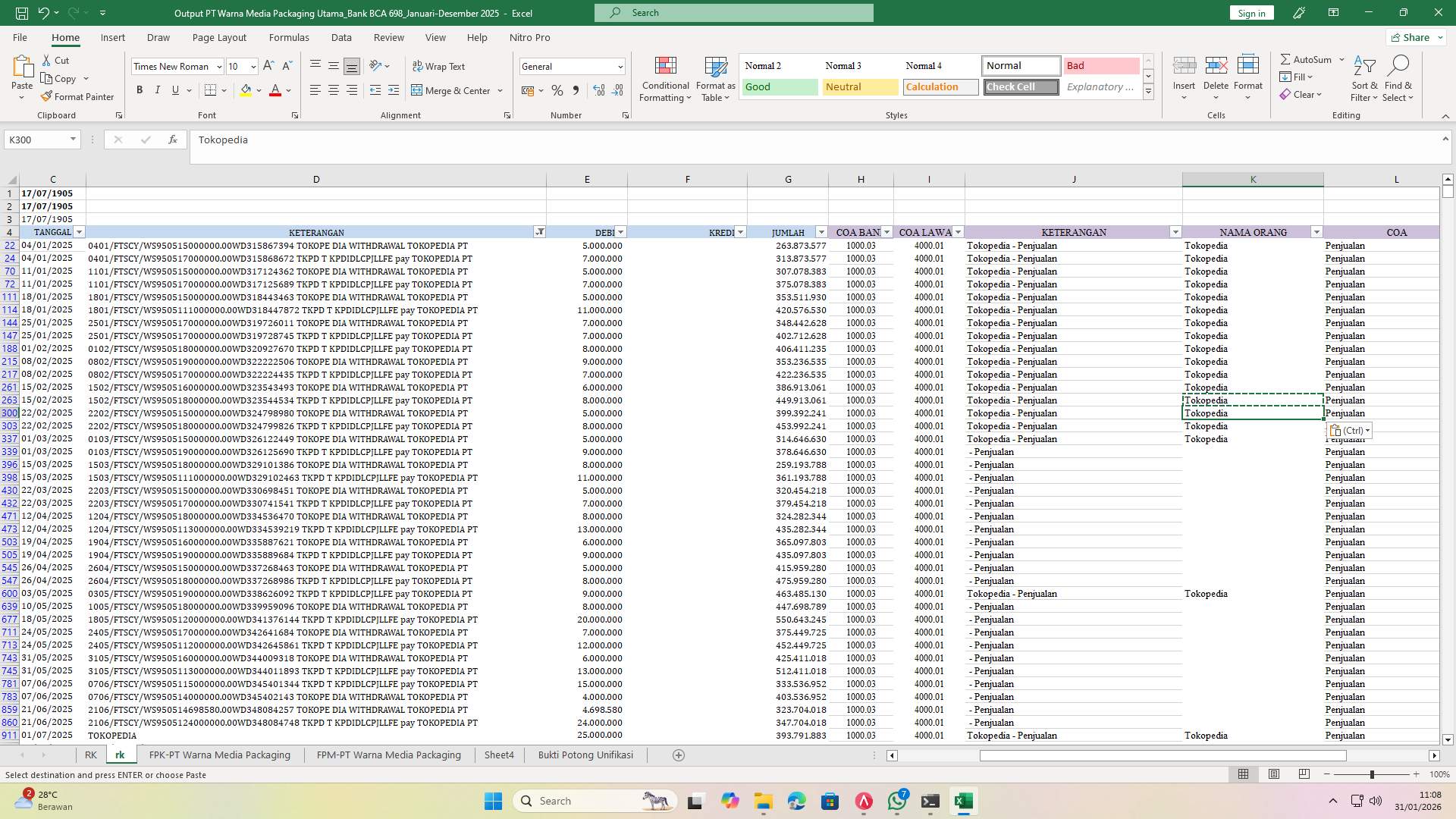Apply the Percent number style

(x=557, y=90)
